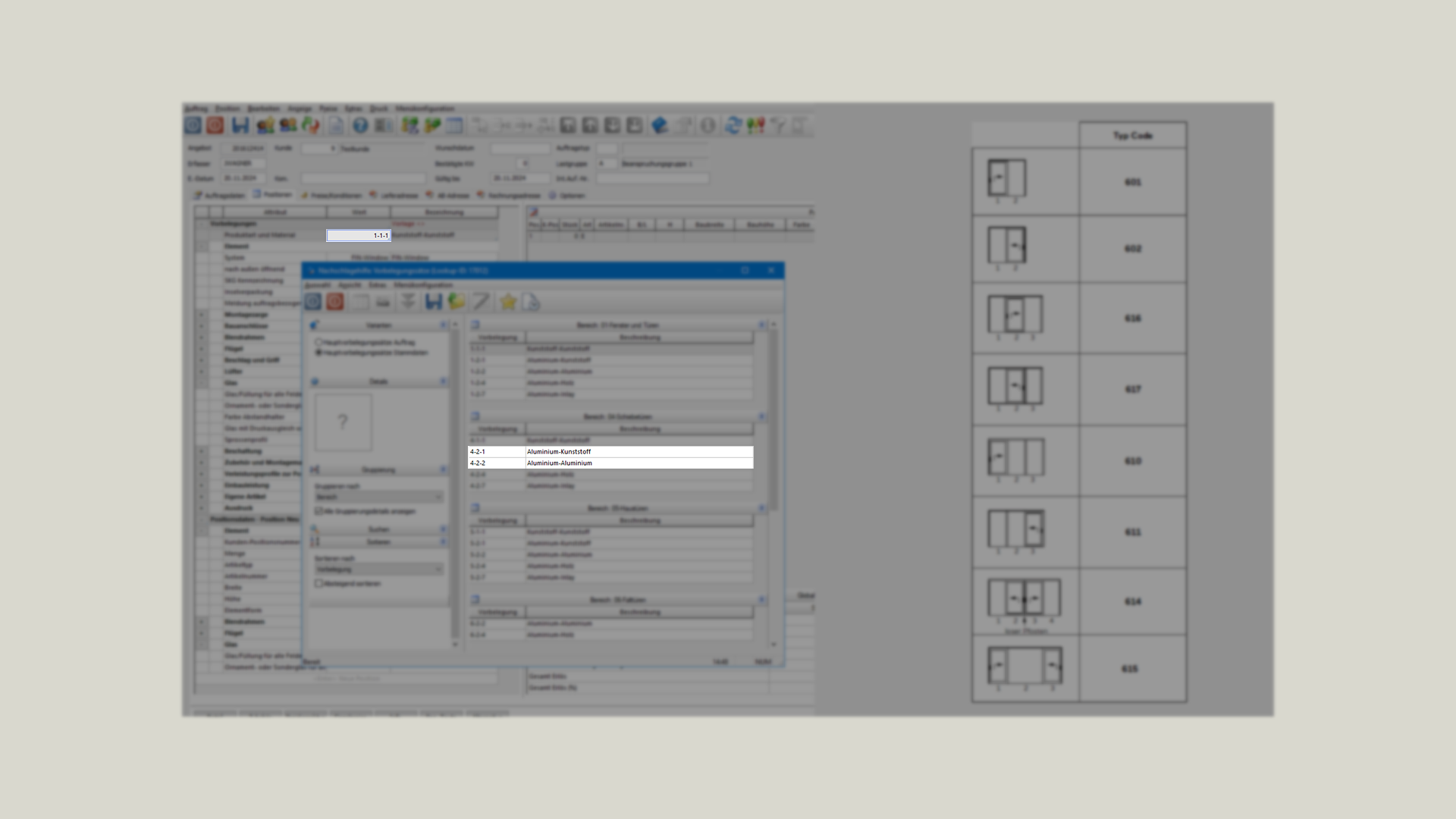Screen dimensions: 1456x819
Task: Open the Sortieren nach combo box
Action: click(379, 569)
